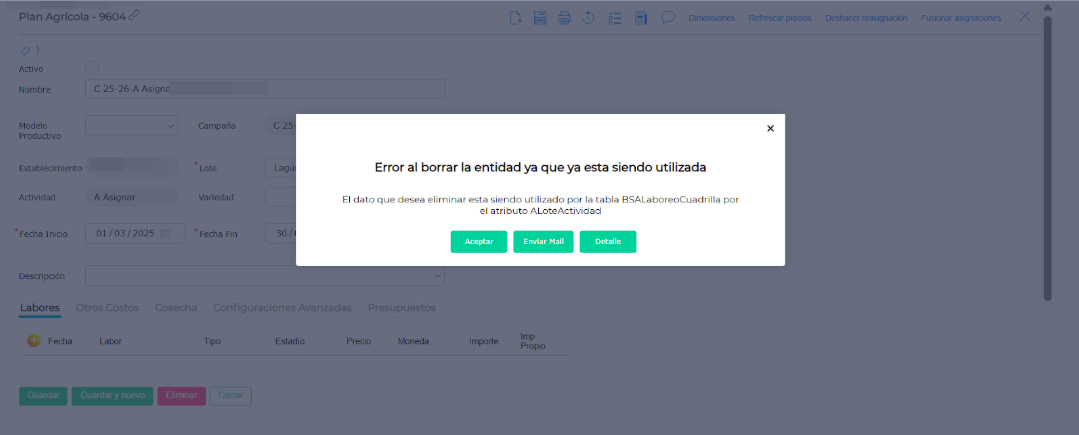Click the tag icon above Activo

pos(25,50)
